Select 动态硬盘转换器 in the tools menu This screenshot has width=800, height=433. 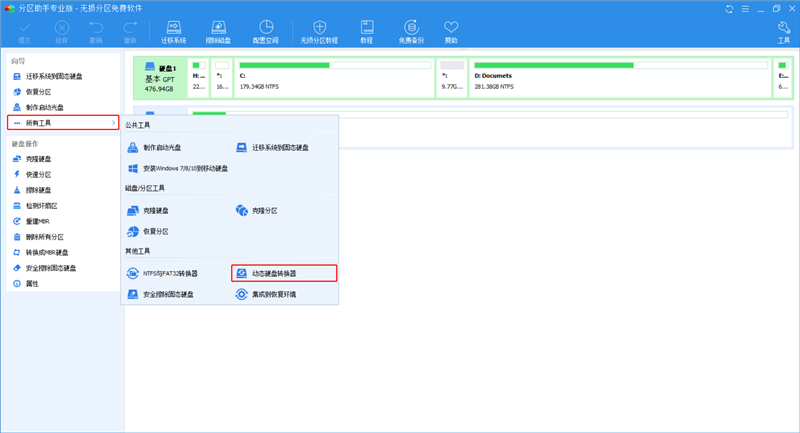coord(284,272)
